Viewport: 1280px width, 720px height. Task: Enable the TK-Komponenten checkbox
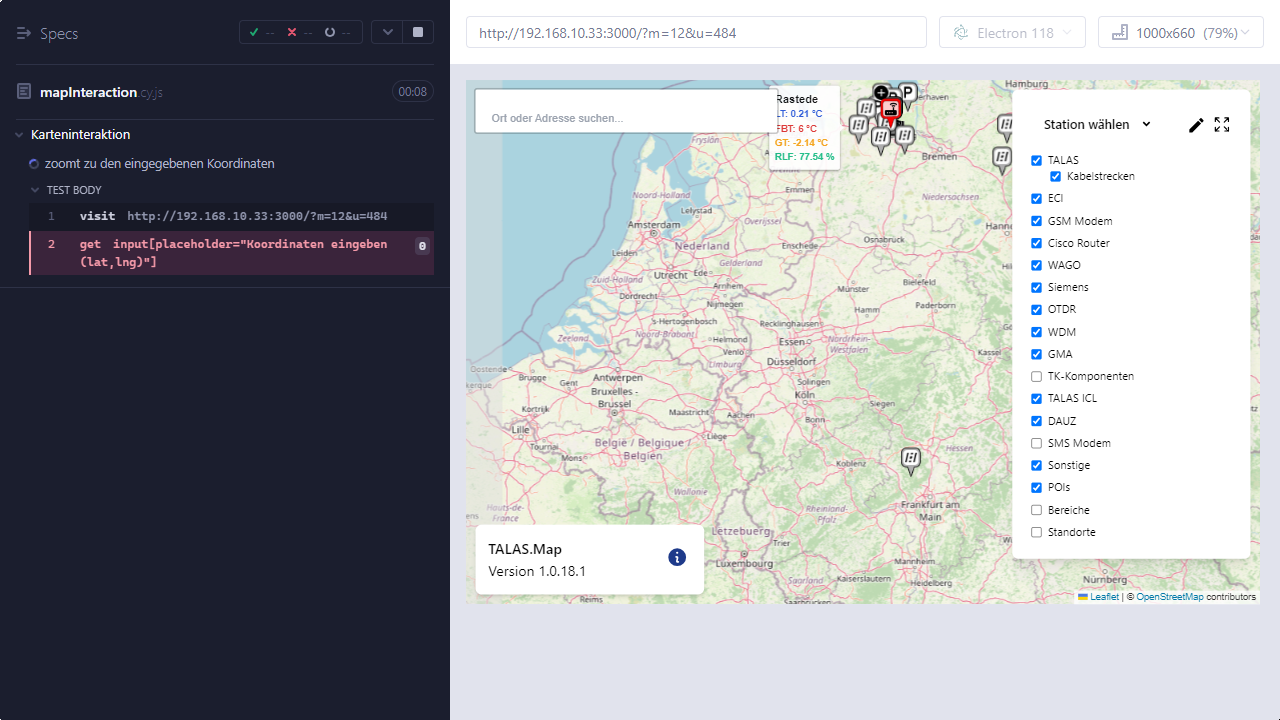(x=1036, y=376)
